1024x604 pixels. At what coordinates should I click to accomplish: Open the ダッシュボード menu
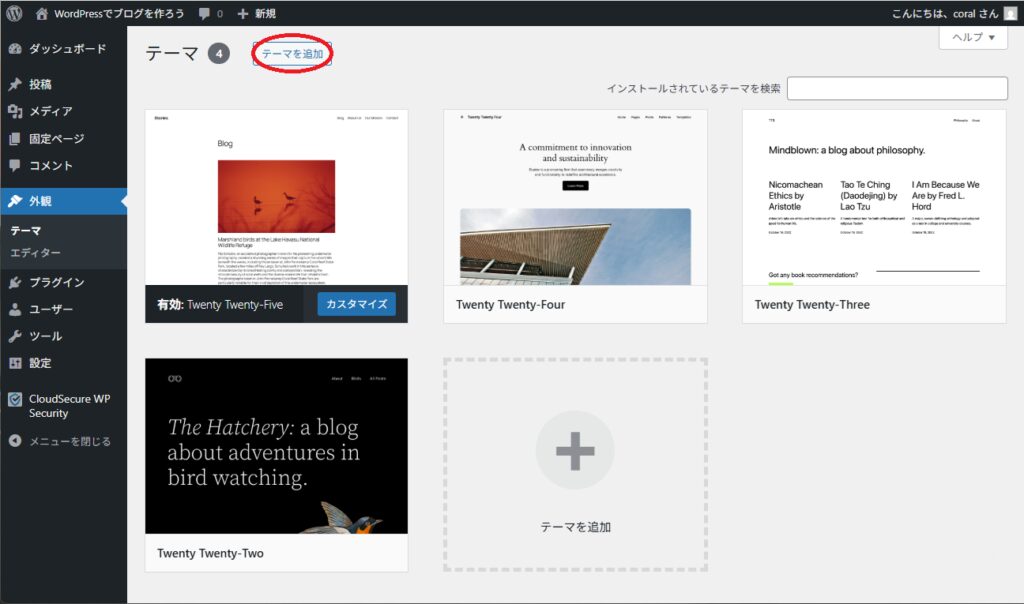66,49
